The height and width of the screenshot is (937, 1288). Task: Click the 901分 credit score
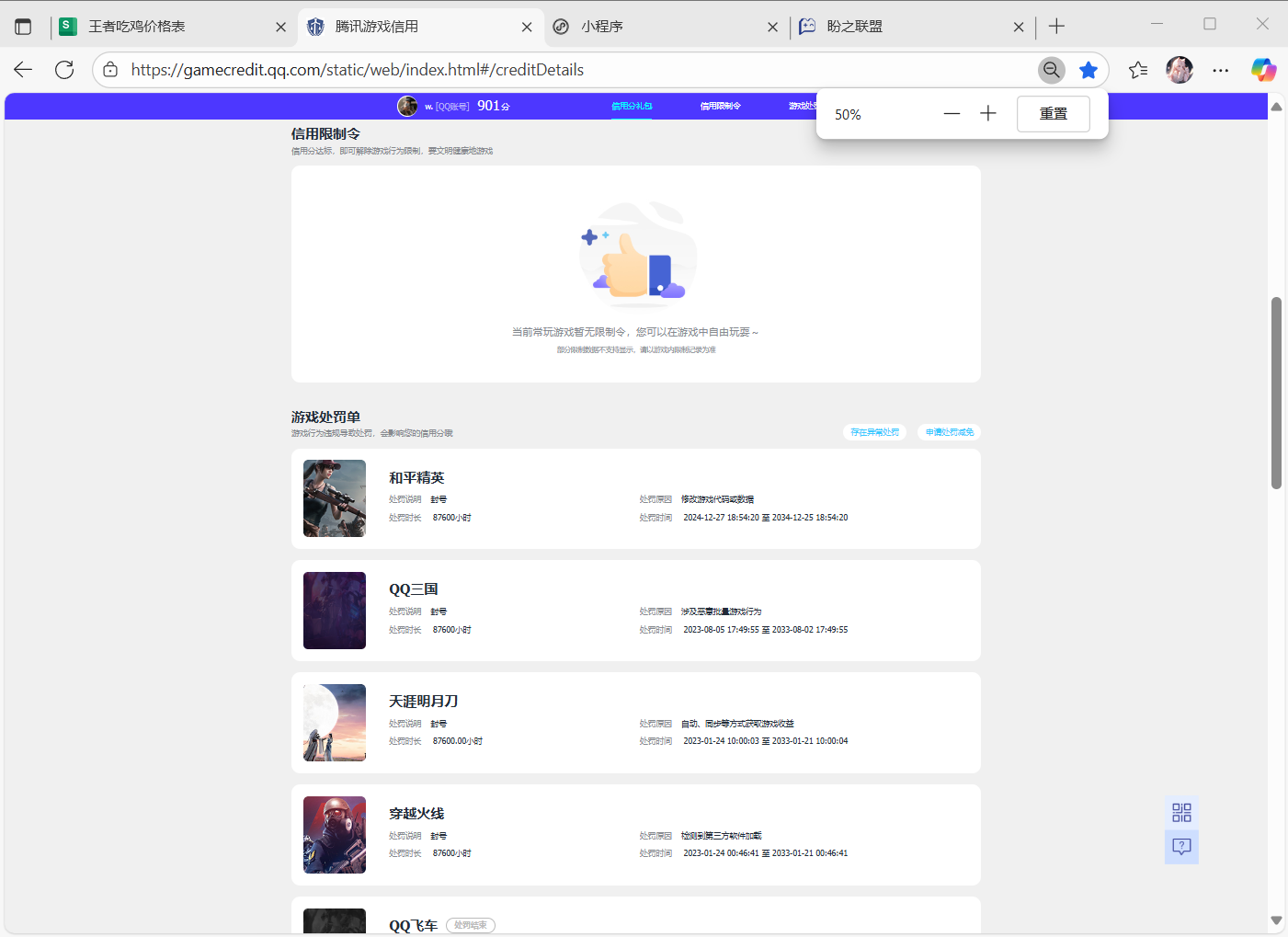[493, 106]
